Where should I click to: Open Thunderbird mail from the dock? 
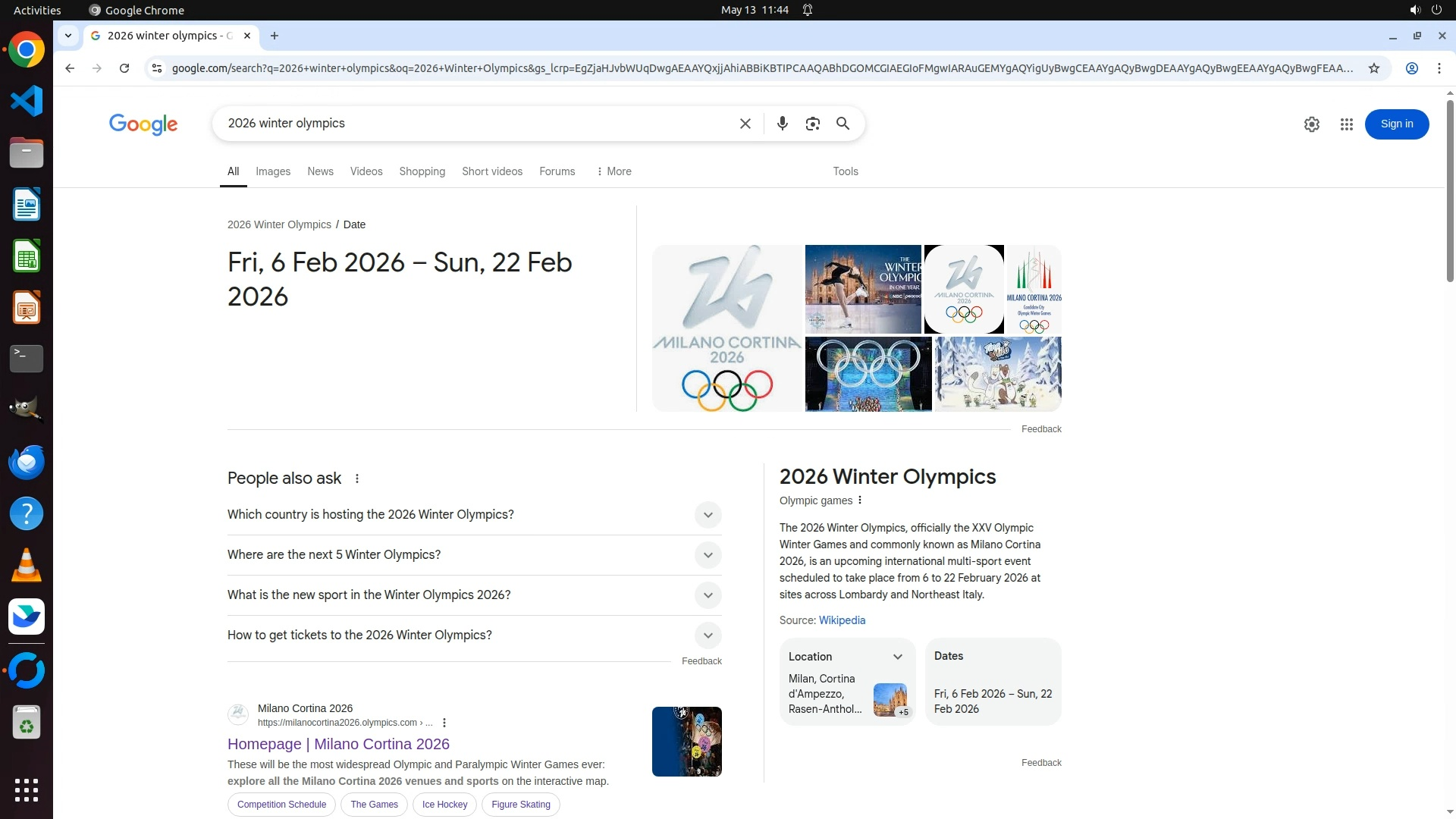pos(27,462)
